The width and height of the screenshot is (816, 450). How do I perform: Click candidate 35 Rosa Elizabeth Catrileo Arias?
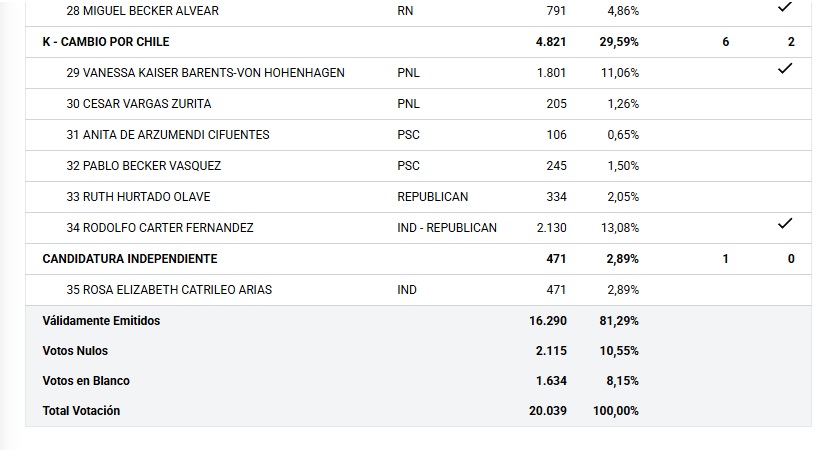coord(169,290)
